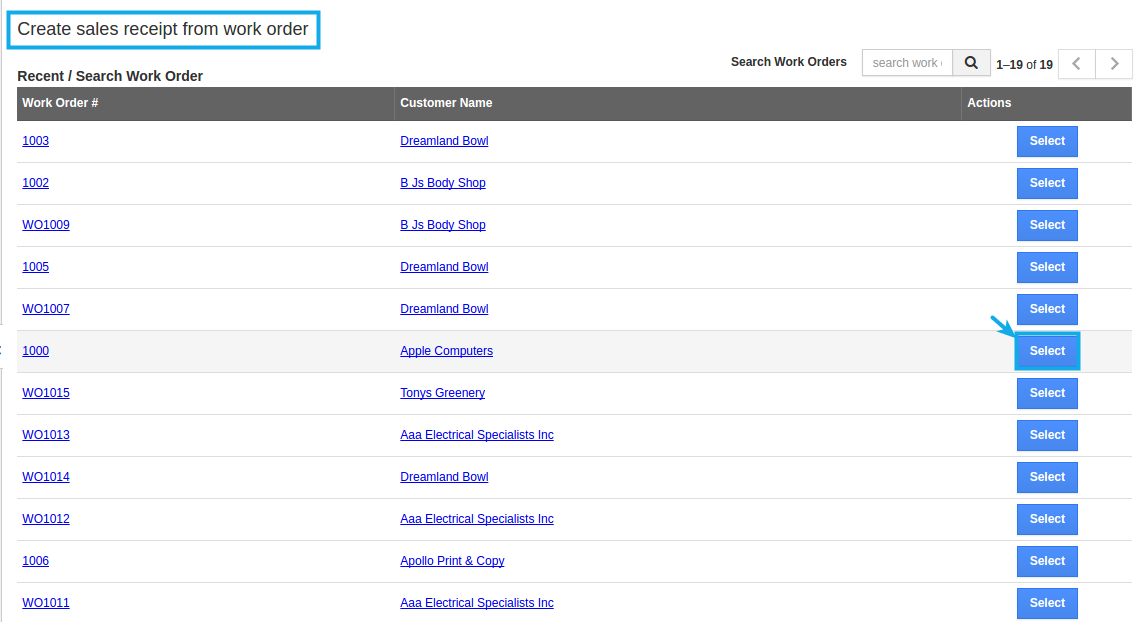View Apollo Print & Copy customer

click(x=452, y=560)
